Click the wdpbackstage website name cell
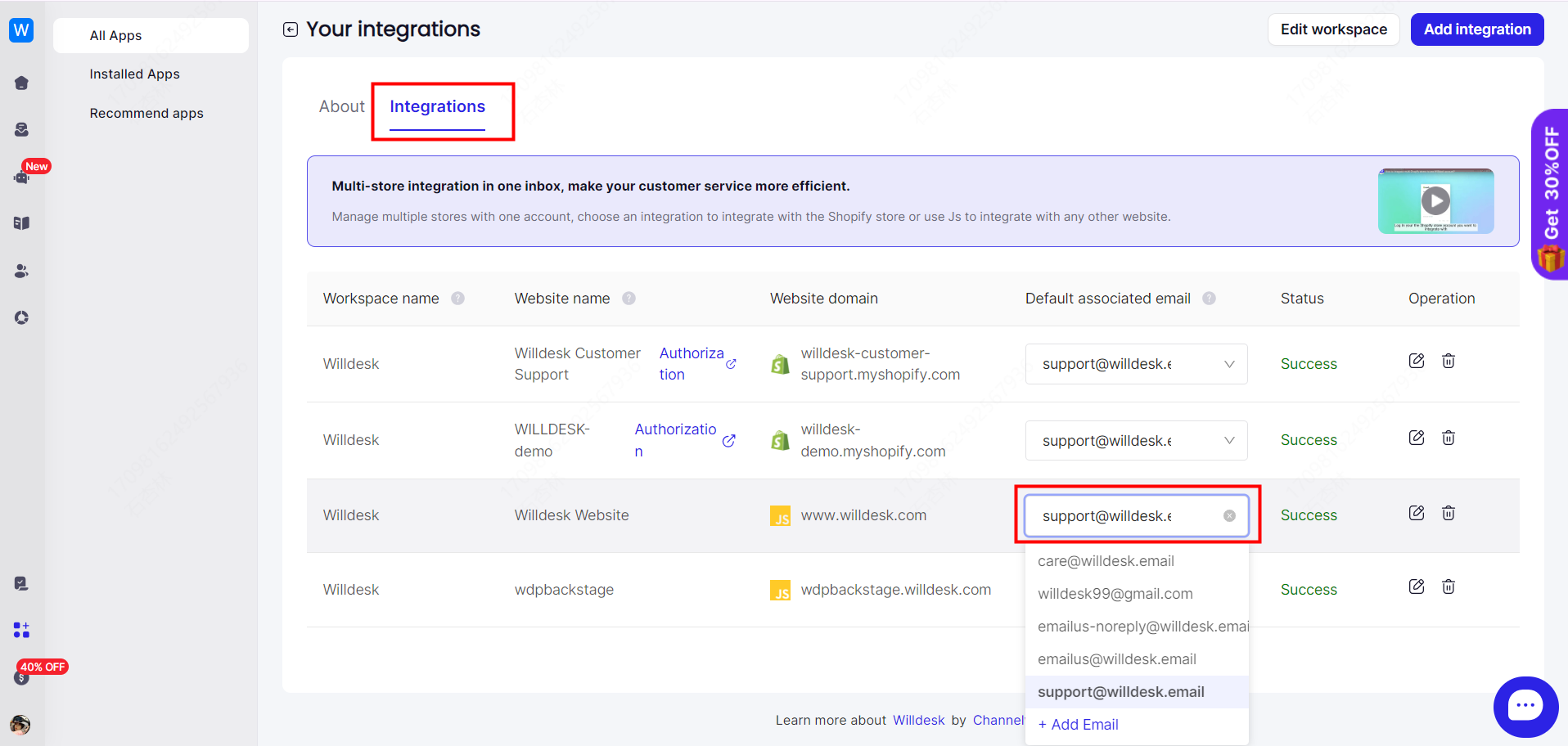The height and width of the screenshot is (746, 1568). tap(564, 590)
